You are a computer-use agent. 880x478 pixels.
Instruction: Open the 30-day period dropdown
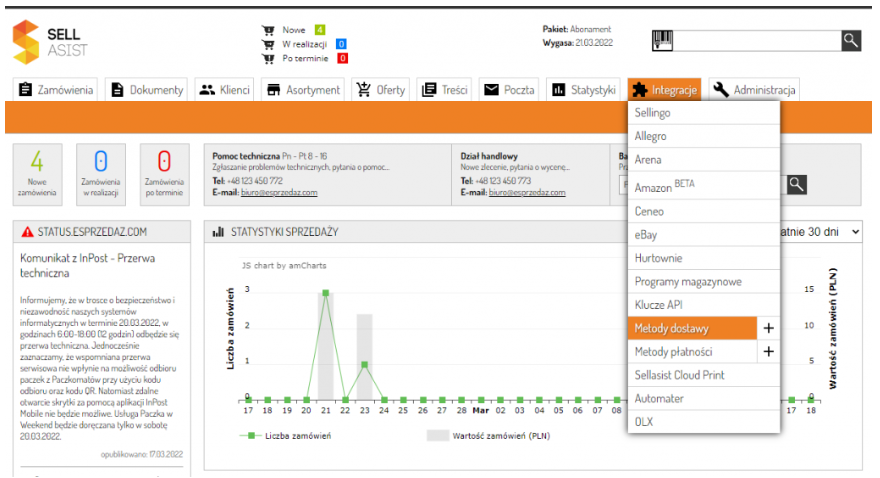click(x=820, y=232)
